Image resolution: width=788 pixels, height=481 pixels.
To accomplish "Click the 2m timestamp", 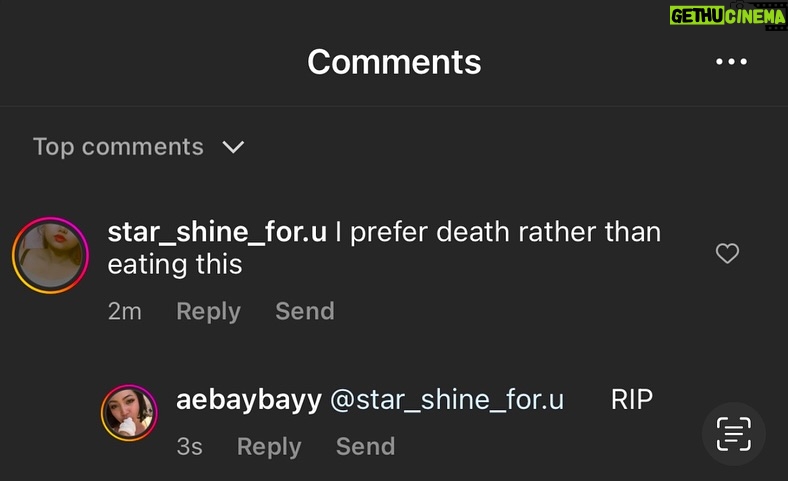I will click(124, 311).
